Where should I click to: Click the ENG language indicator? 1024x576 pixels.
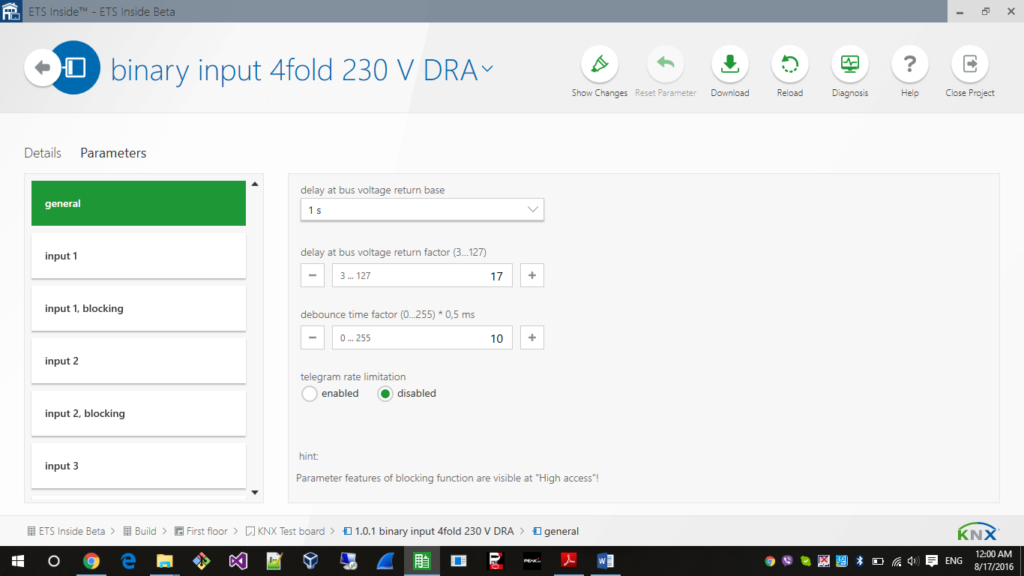[x=953, y=561]
